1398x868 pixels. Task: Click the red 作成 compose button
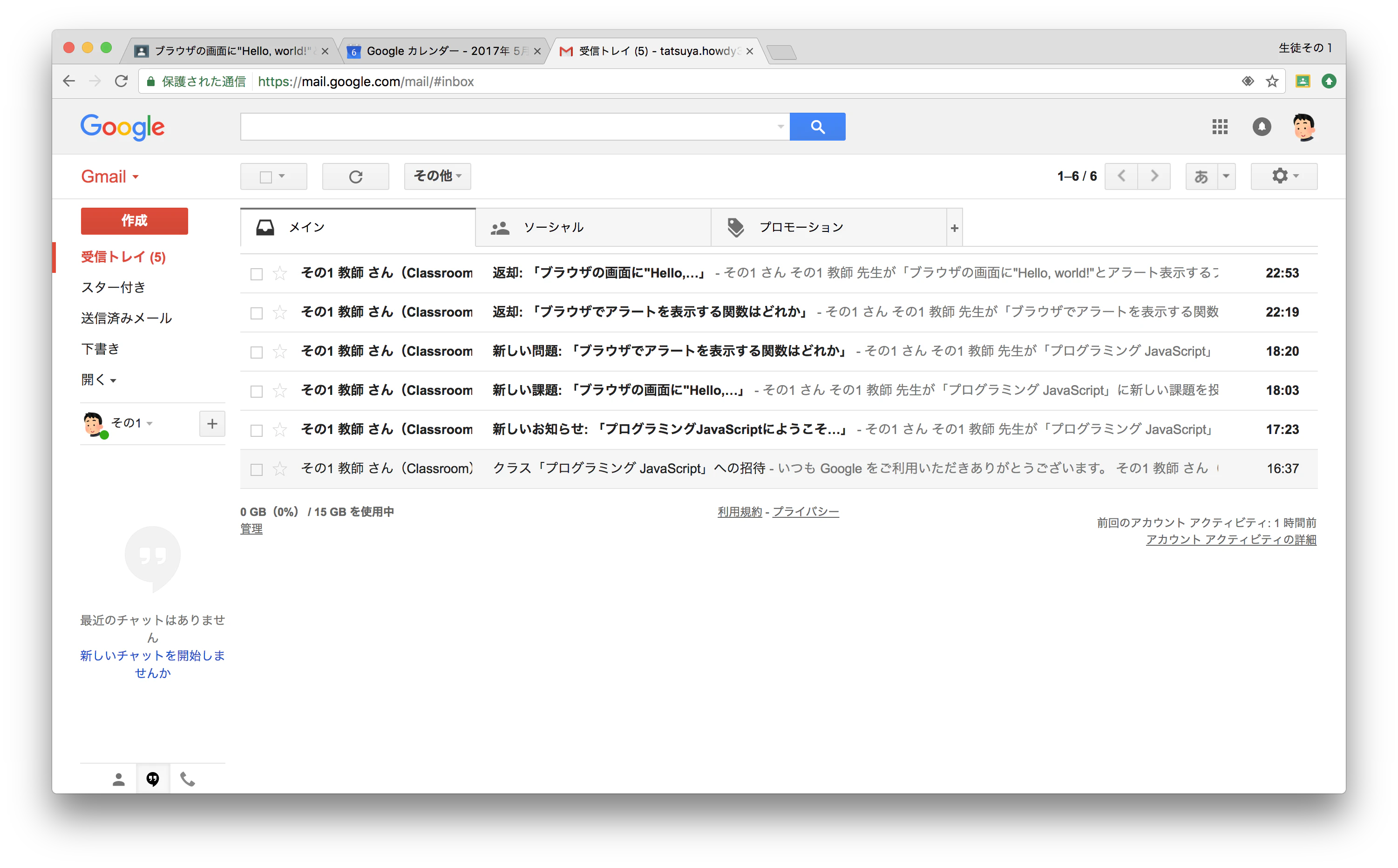click(134, 221)
